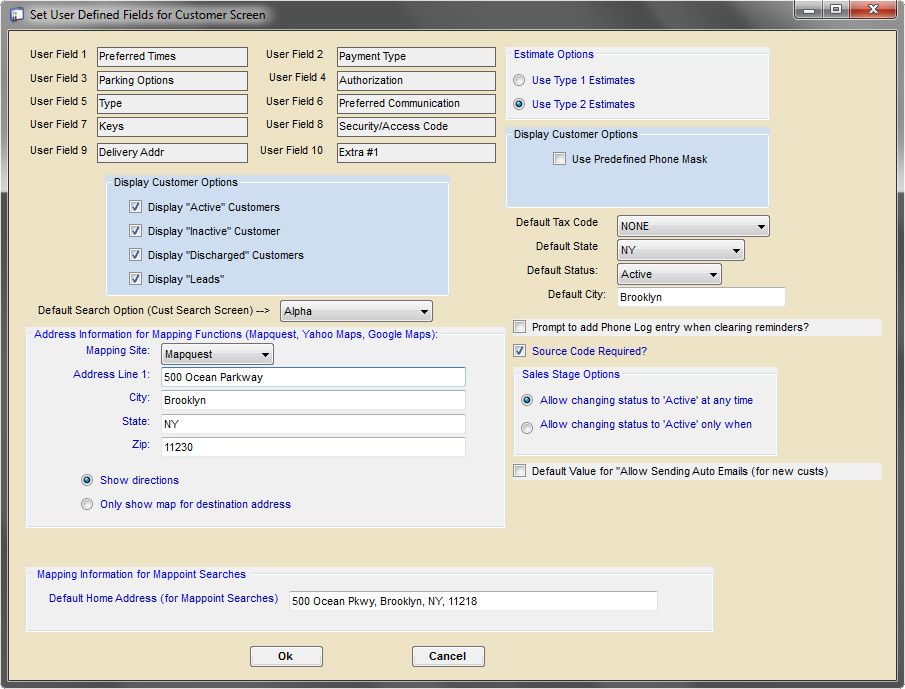Open the Mapping Site Mapquest dropdown
The image size is (905, 689).
tap(217, 354)
